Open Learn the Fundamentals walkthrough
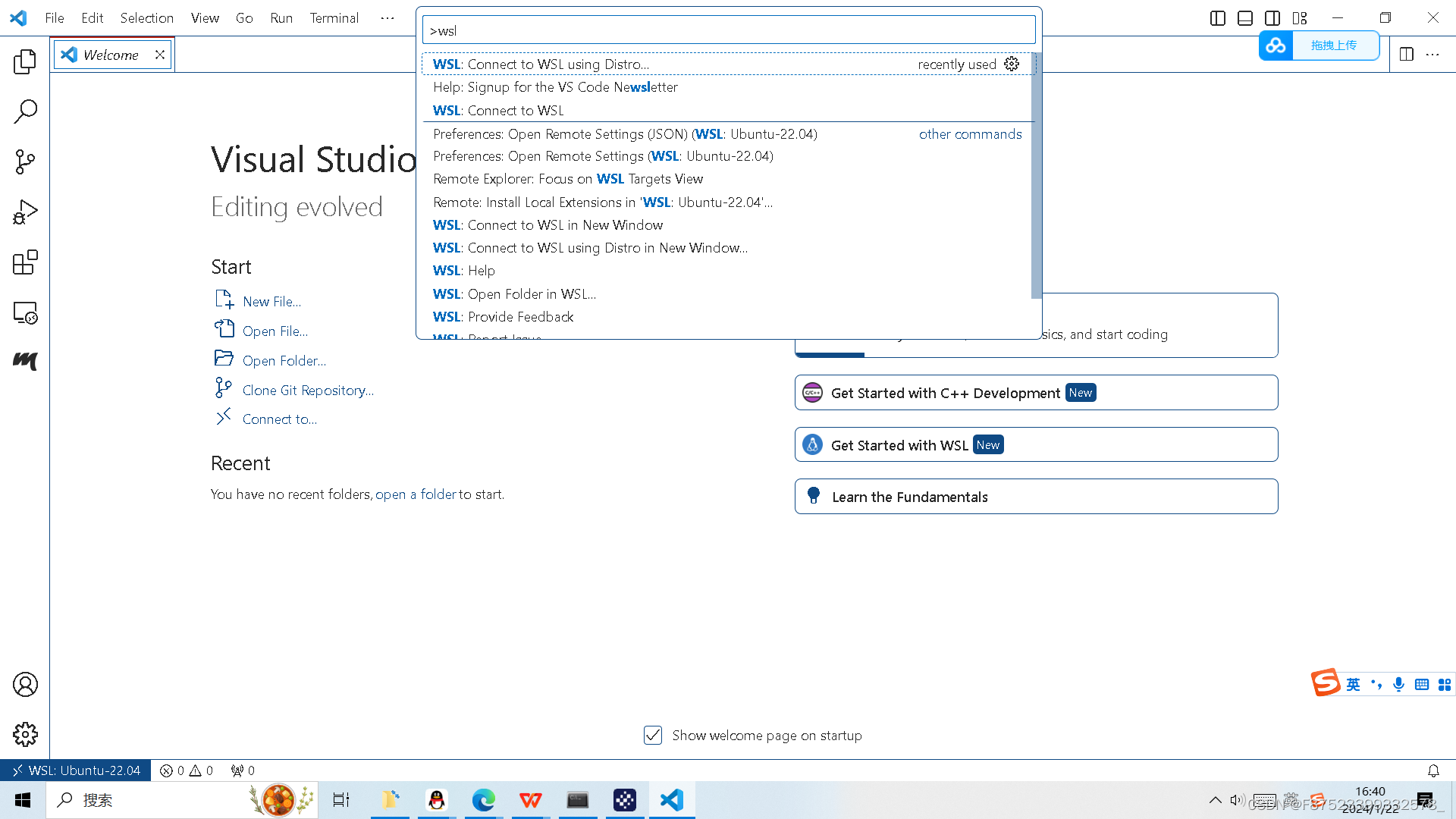The image size is (1456, 819). 1036,497
